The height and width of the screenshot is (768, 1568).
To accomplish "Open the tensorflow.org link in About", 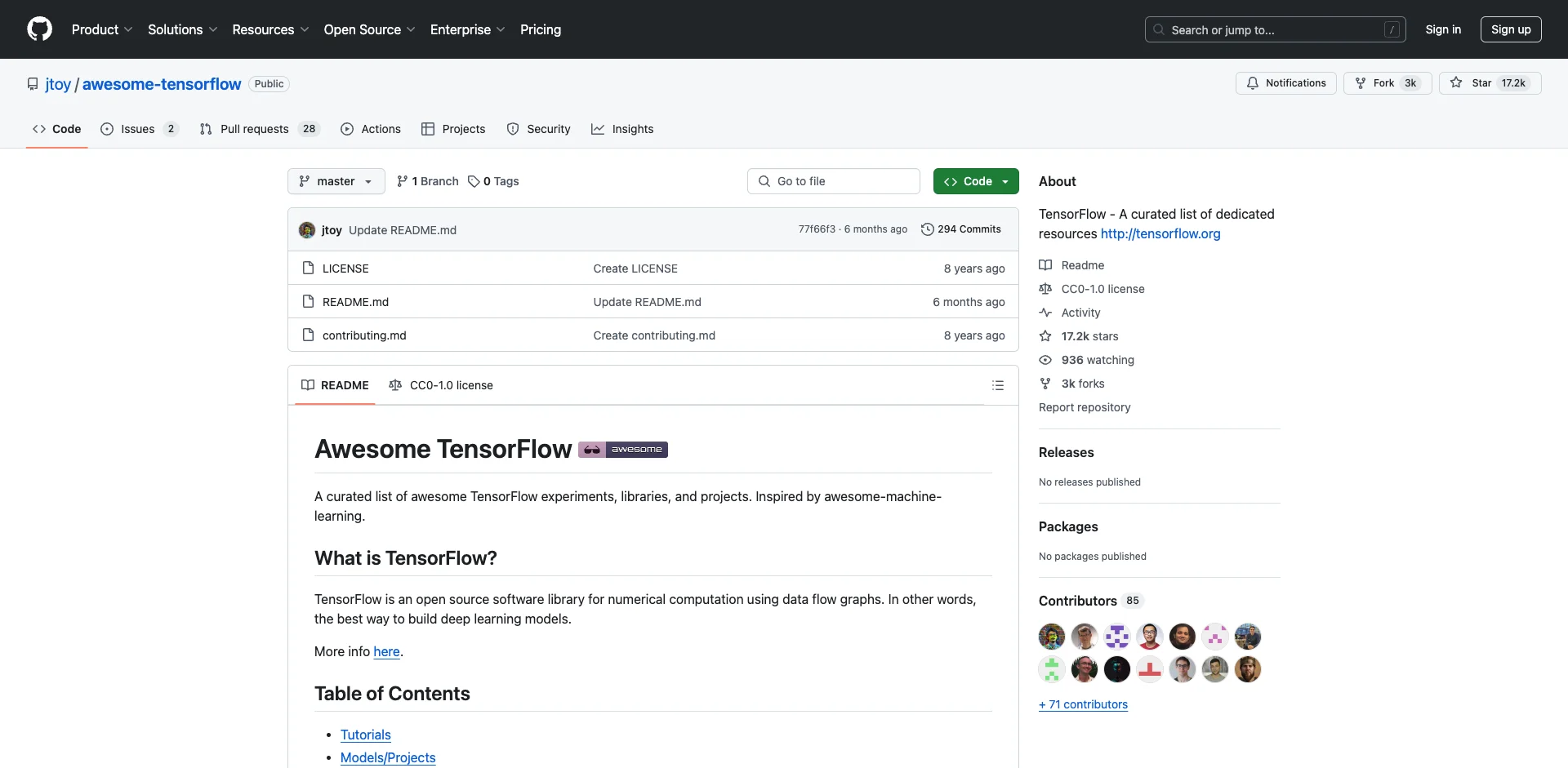I will pos(1160,233).
